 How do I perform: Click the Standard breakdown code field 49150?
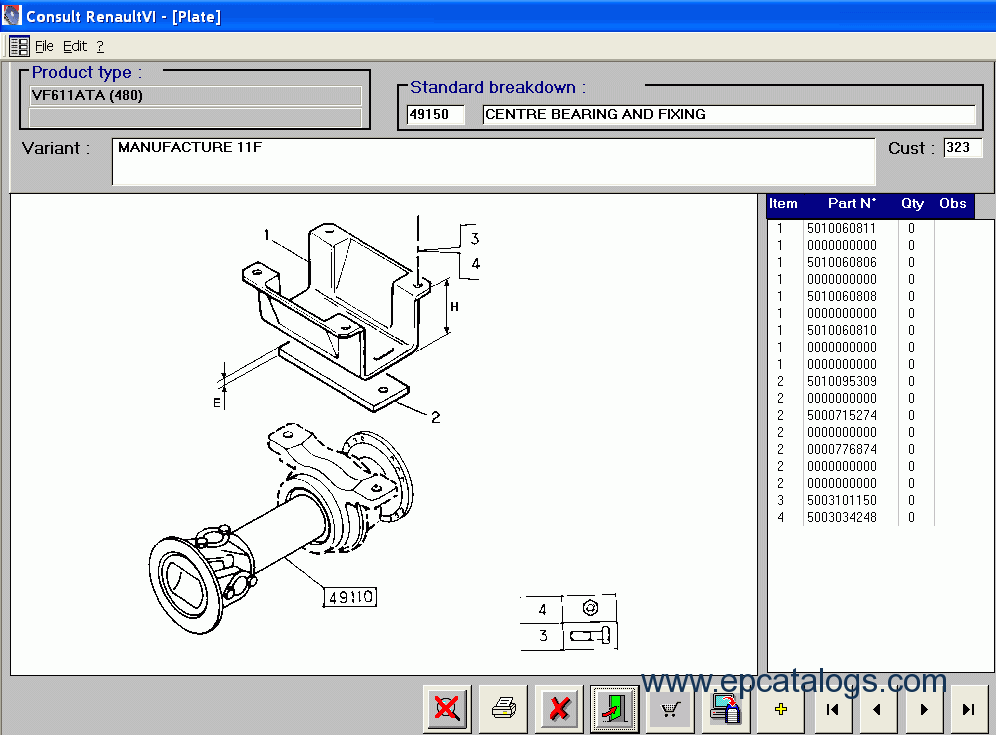pos(436,115)
